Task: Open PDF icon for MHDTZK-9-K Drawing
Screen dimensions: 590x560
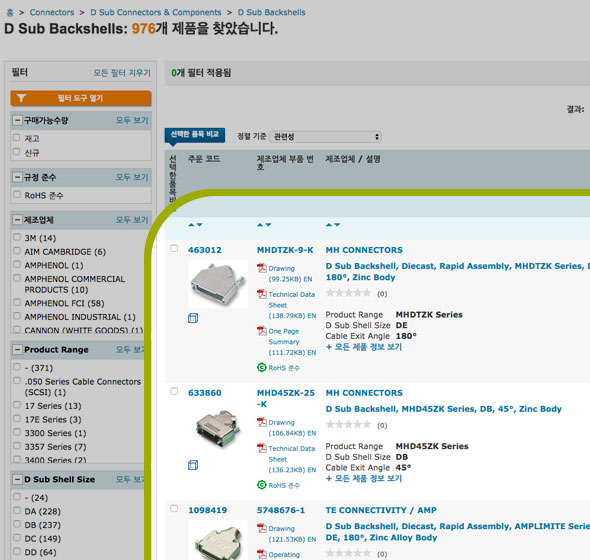Action: (262, 268)
